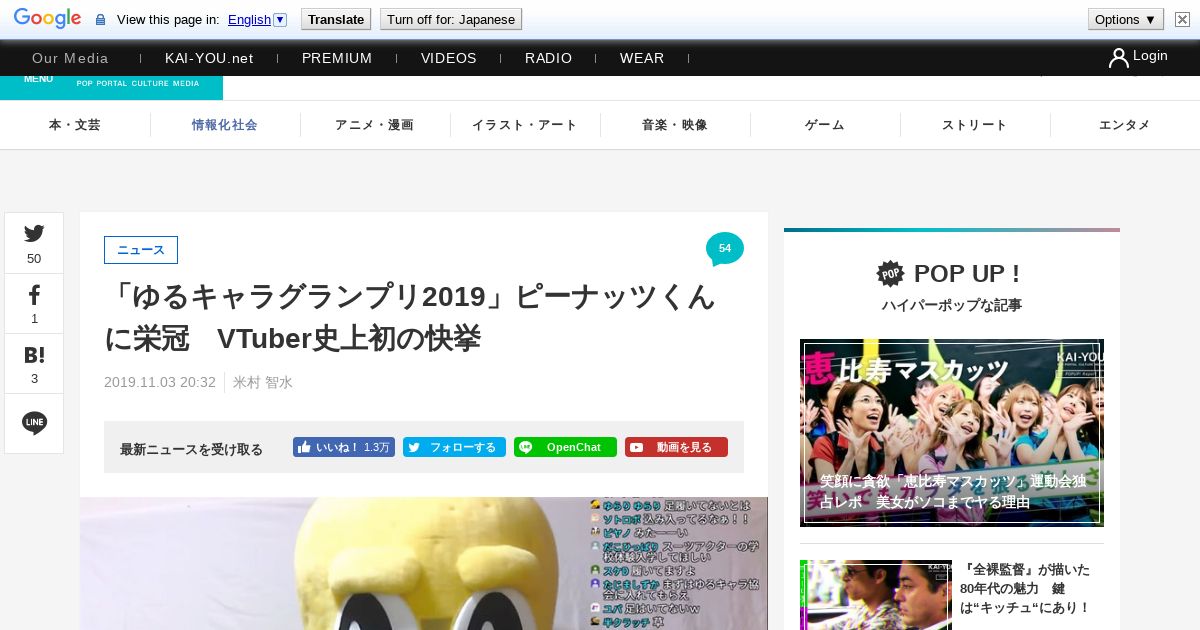Click the secure lock icon in translate bar
This screenshot has width=1200, height=630.
click(100, 20)
